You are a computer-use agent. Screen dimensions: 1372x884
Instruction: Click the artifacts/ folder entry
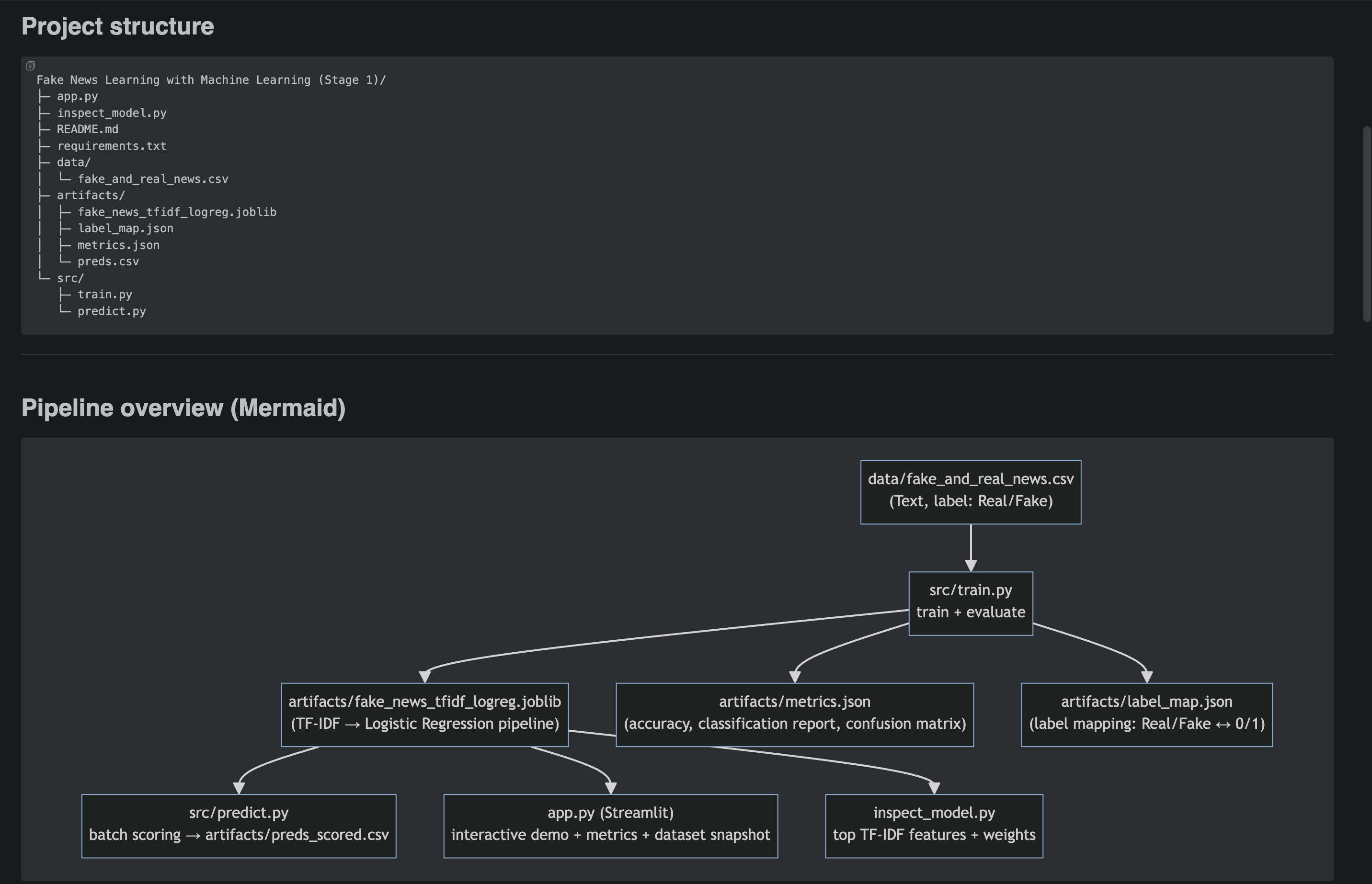tap(91, 195)
